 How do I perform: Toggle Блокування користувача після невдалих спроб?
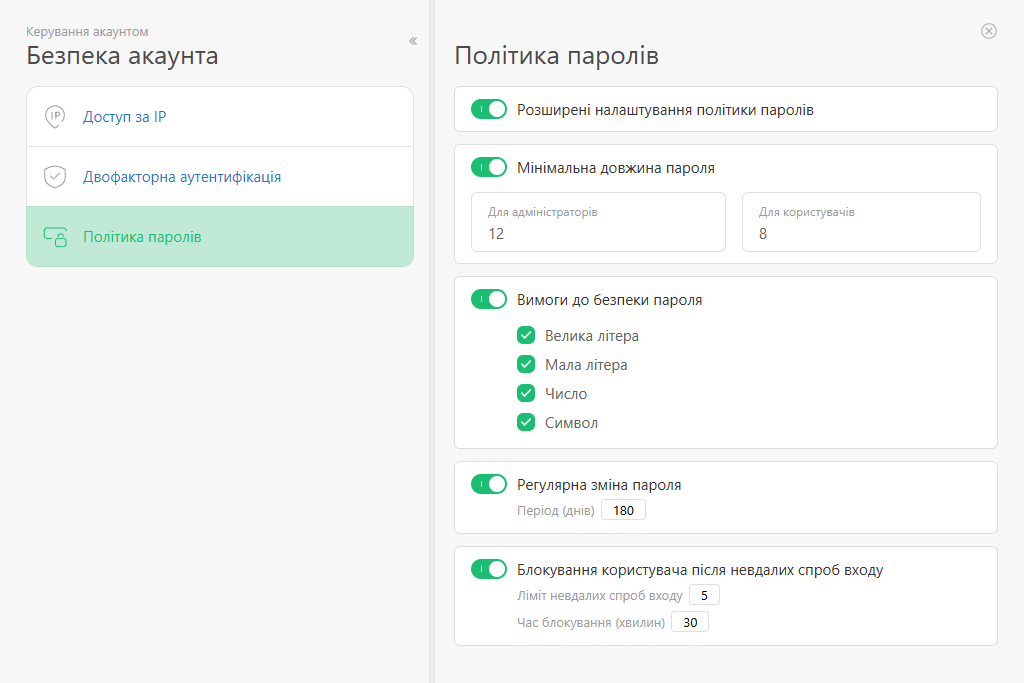pos(489,569)
